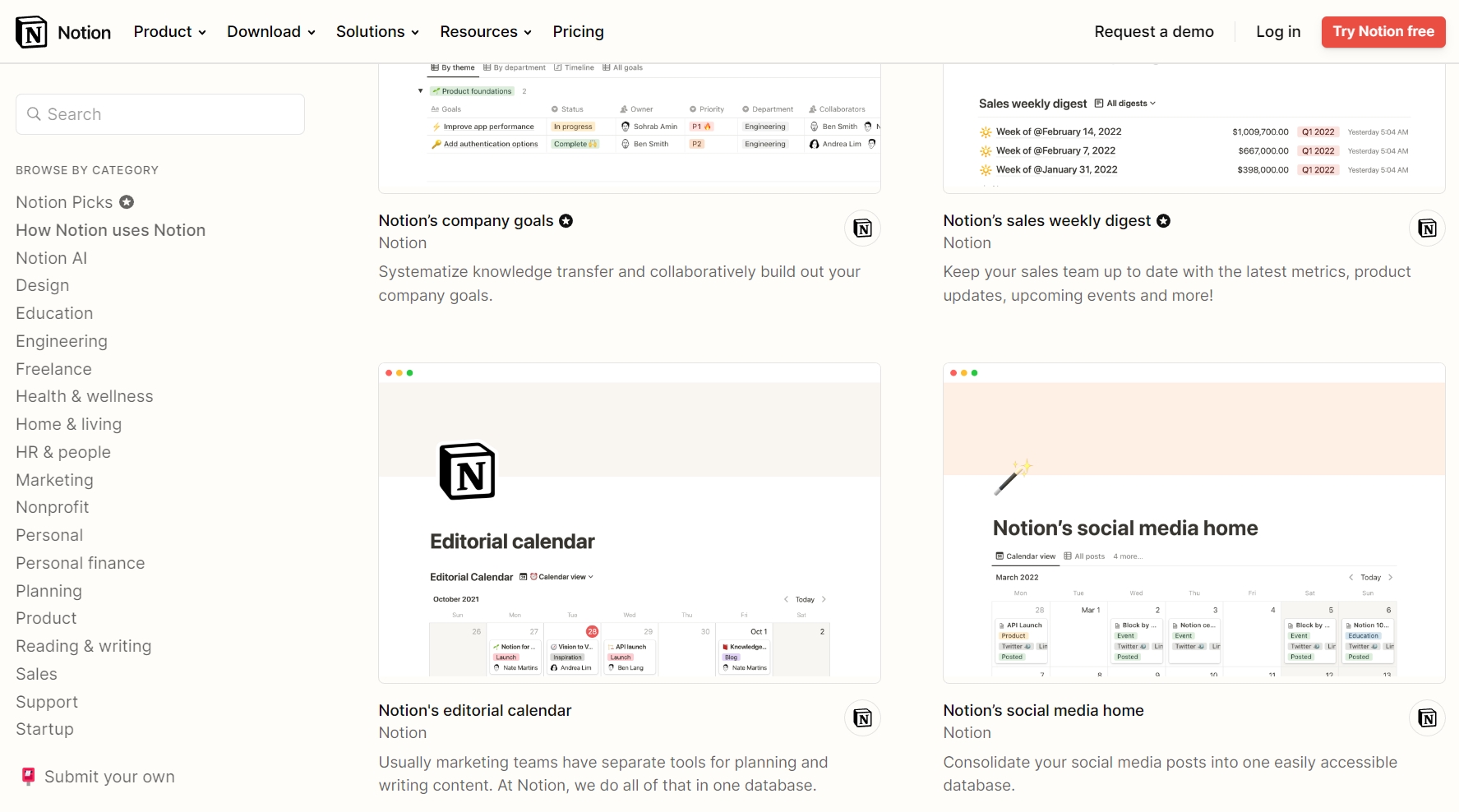Viewport: 1459px width, 812px height.
Task: Click the magnifier icon in the search box
Action: tap(34, 114)
